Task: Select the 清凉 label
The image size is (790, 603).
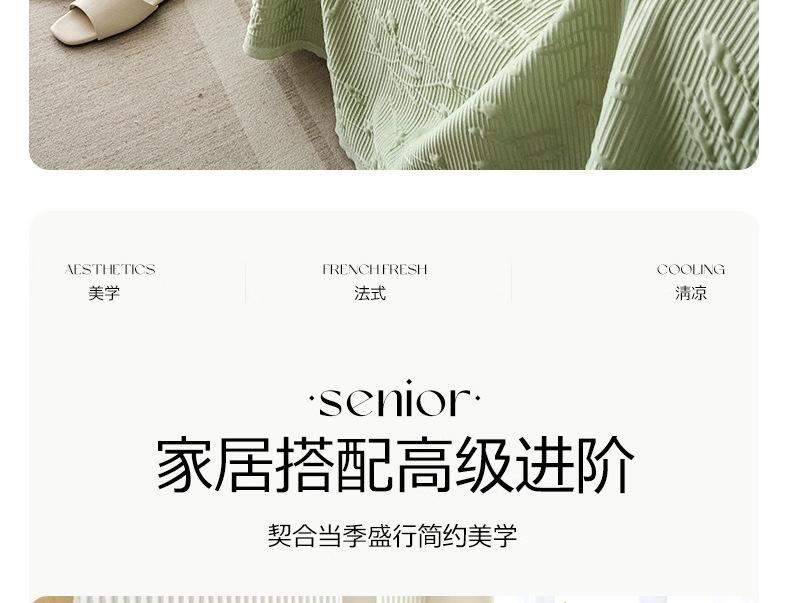Action: [x=691, y=293]
